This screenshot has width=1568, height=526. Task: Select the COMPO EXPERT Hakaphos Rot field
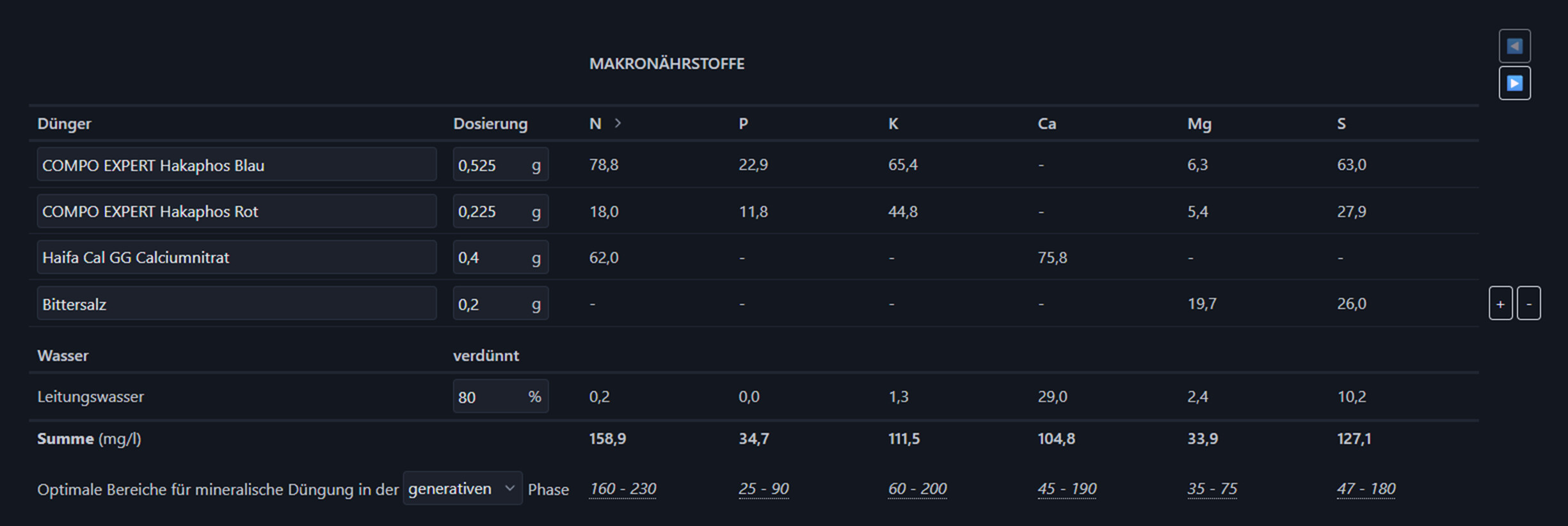pyautogui.click(x=236, y=211)
